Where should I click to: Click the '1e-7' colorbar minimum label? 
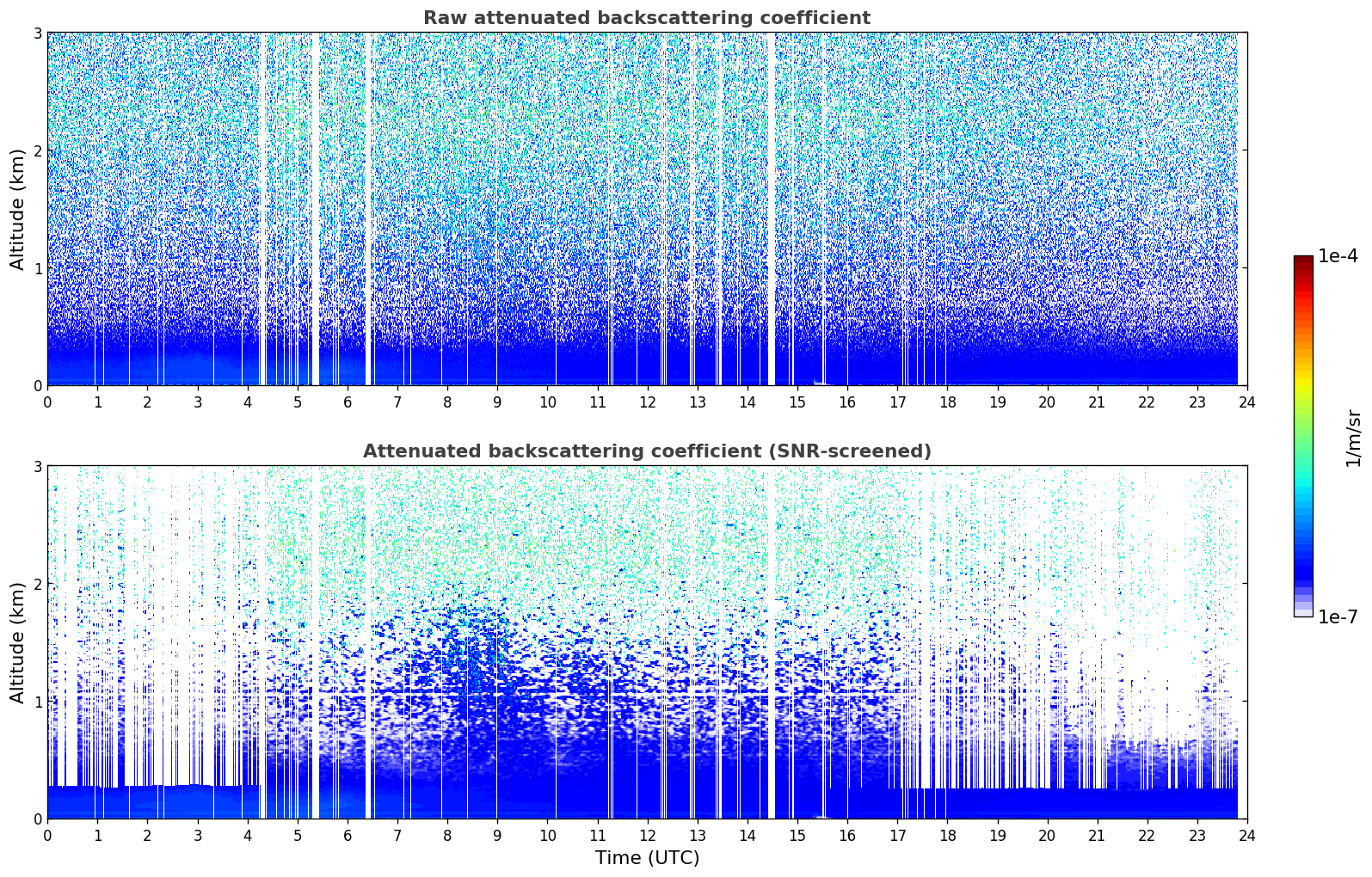point(1338,616)
